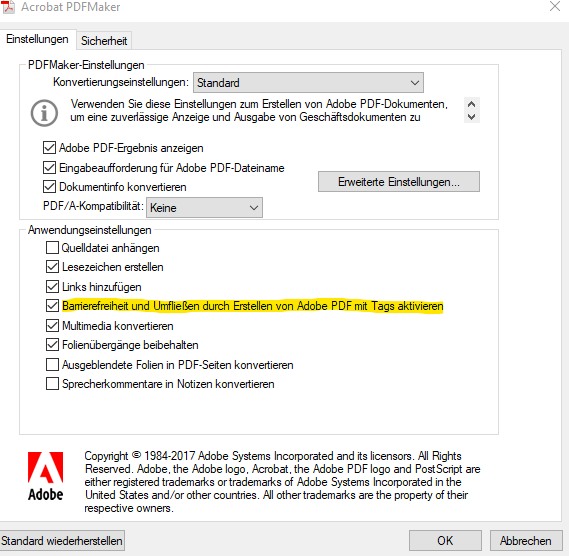Viewport: 569px width, 556px height.
Task: Open Erweiterte Einstellungen dialog
Action: click(399, 182)
